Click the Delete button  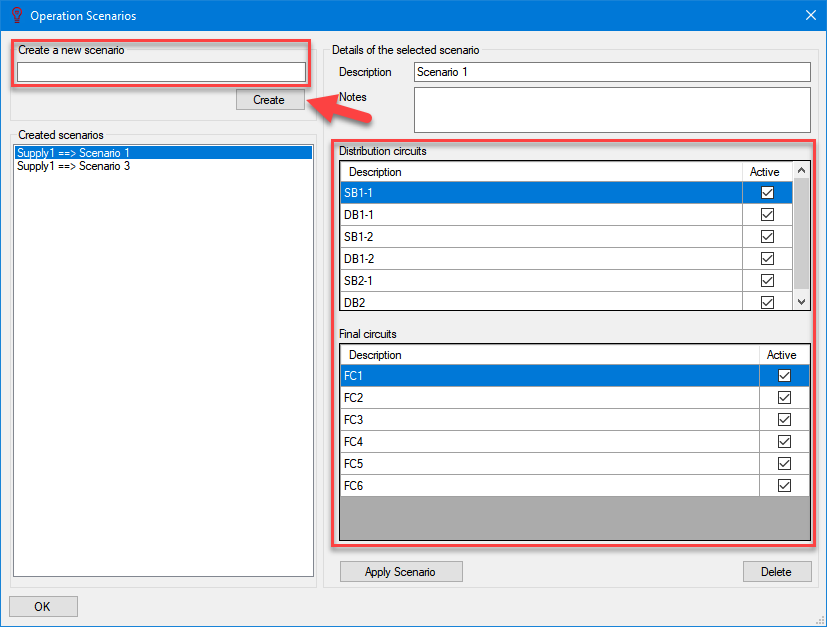tap(776, 572)
